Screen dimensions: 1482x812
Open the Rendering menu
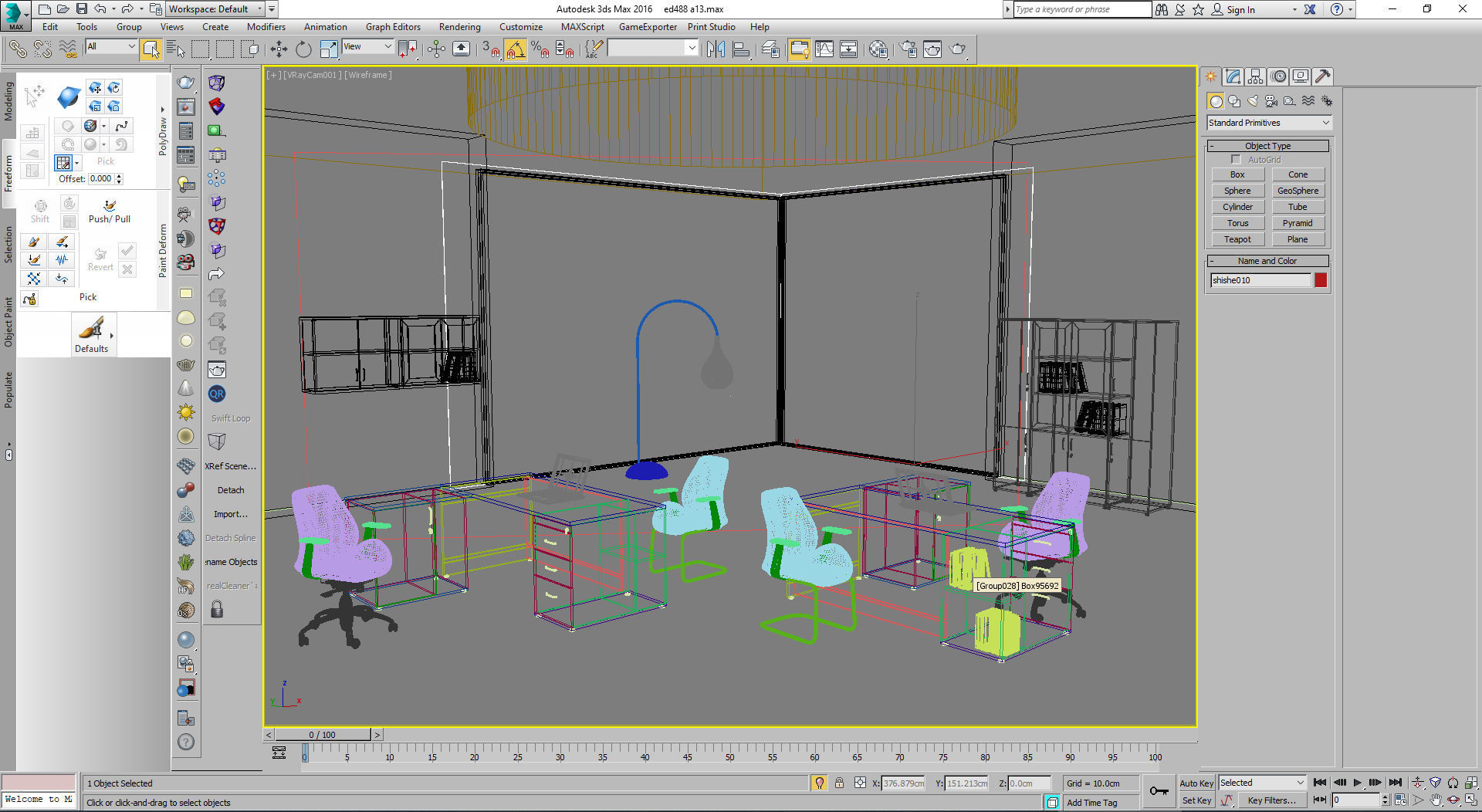(x=459, y=26)
